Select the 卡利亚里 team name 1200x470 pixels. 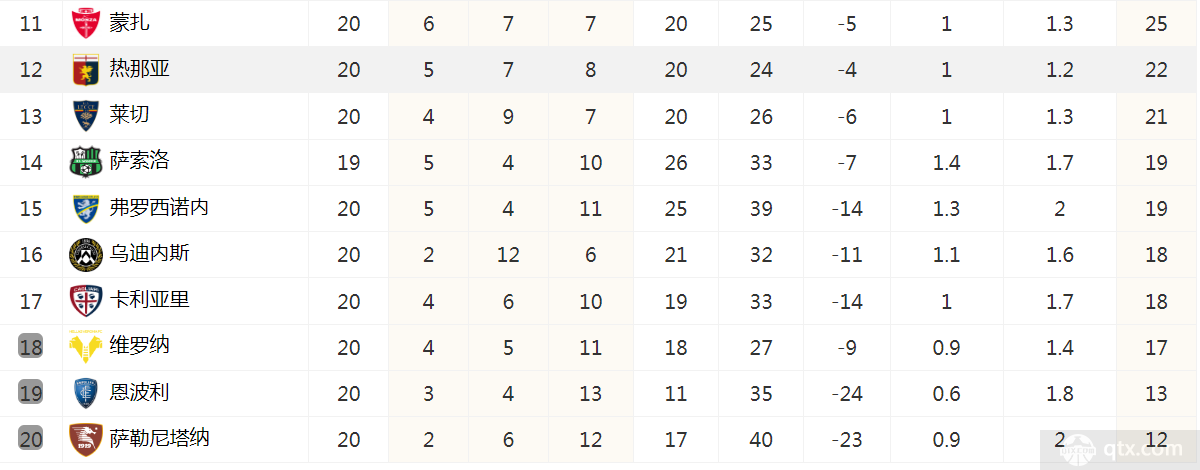pyautogui.click(x=150, y=299)
